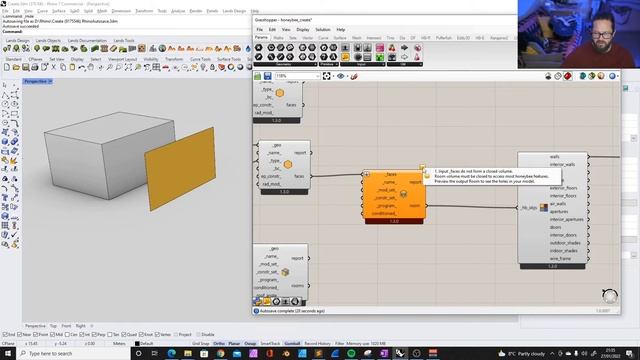Expand the Primitive group panel in Params tab
Image resolution: width=640 pixels, height=360 pixels.
[329, 64]
